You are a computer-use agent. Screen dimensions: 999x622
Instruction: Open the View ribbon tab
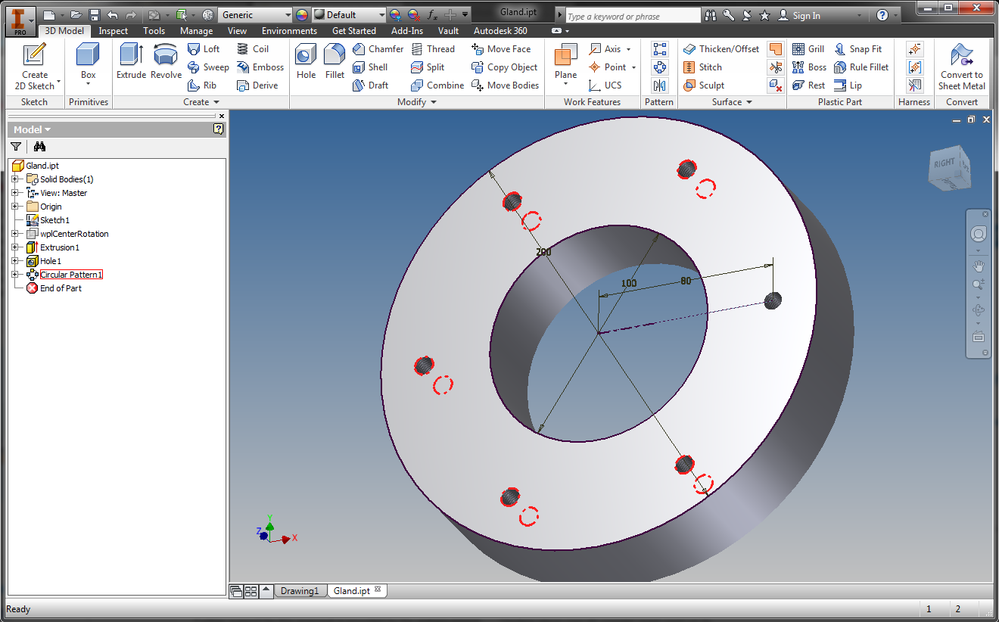coord(237,31)
